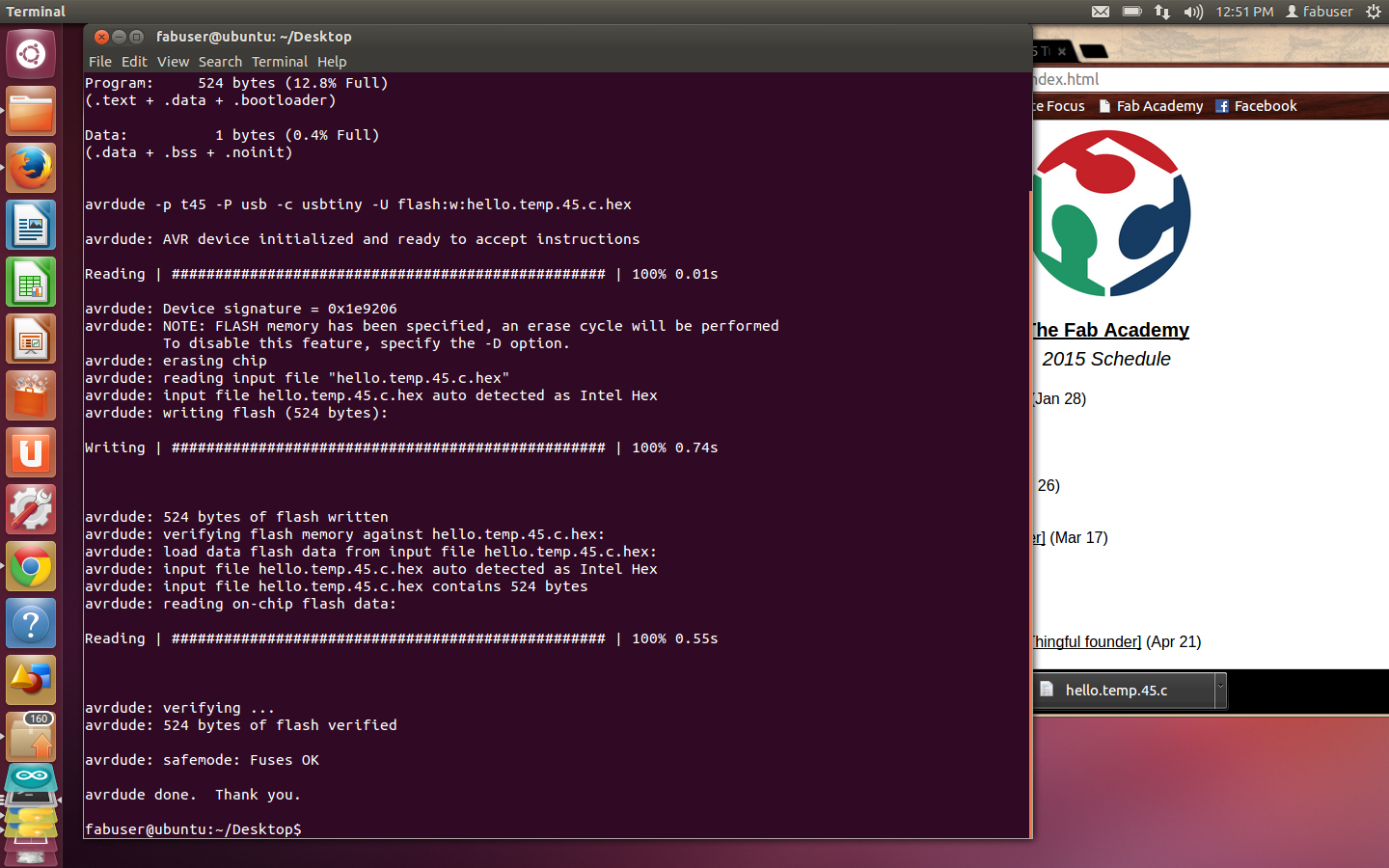The width and height of the screenshot is (1389, 868).
Task: Click the Fab Academy logo image in browser
Action: tap(1111, 213)
